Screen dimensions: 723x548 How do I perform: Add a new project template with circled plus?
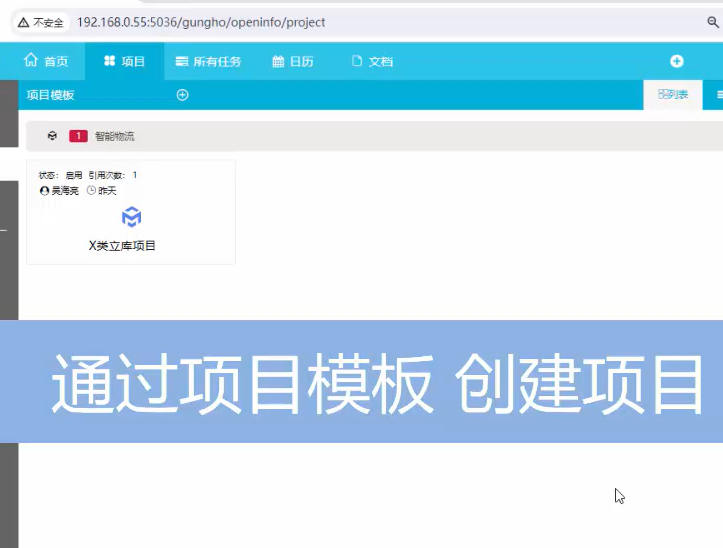click(183, 95)
